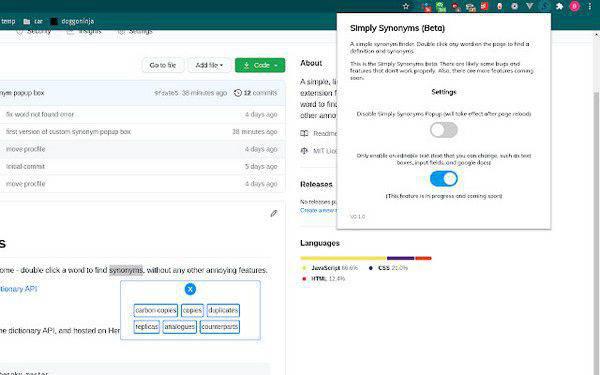Click the clock icon beside 12 commits
Viewport: 600px width, 375px height.
coord(238,93)
